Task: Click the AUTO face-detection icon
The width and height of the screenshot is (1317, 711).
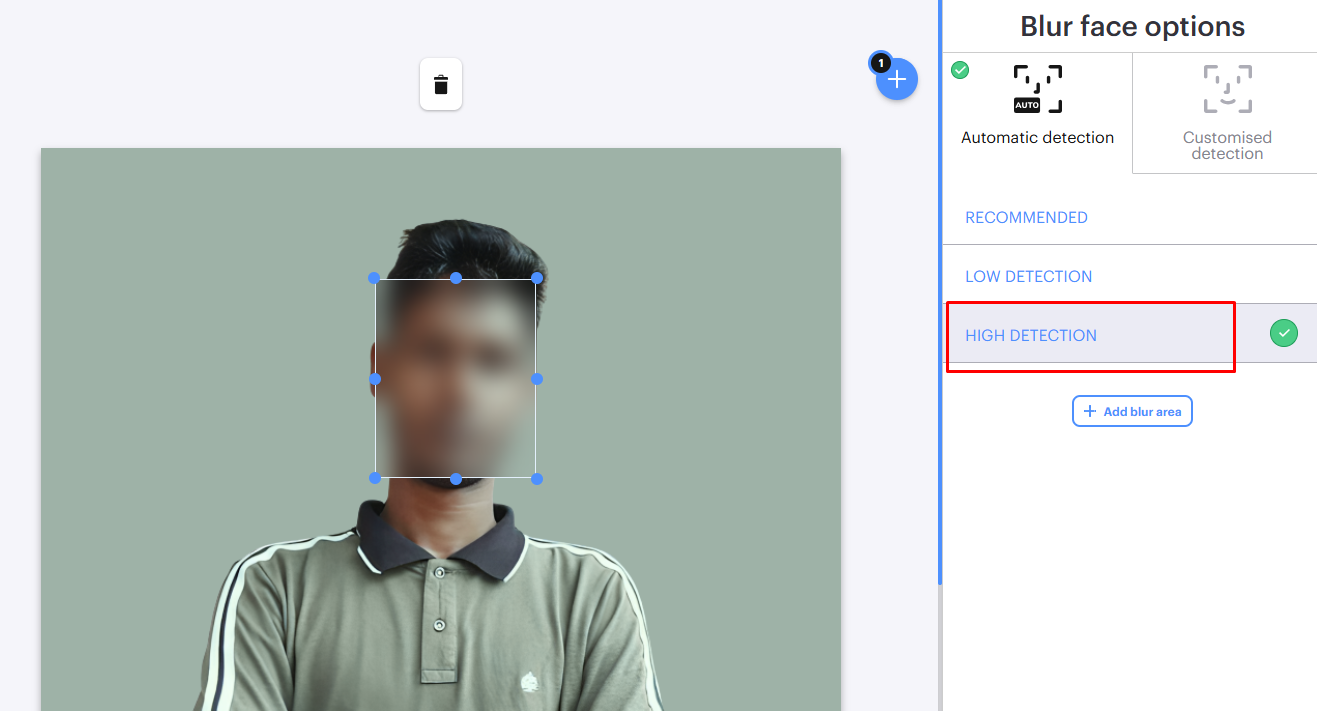Action: click(x=1036, y=88)
